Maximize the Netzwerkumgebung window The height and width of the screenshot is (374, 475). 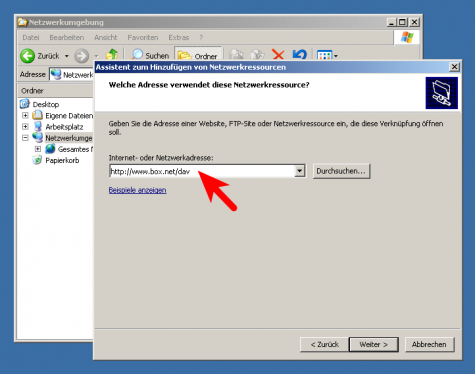403,22
